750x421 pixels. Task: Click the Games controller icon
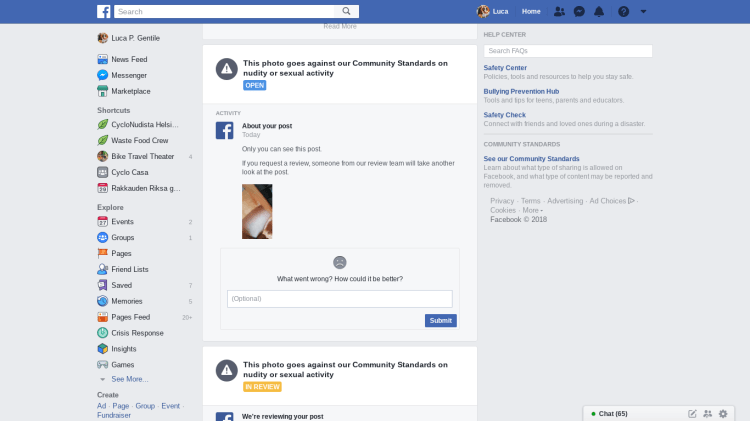(102, 365)
